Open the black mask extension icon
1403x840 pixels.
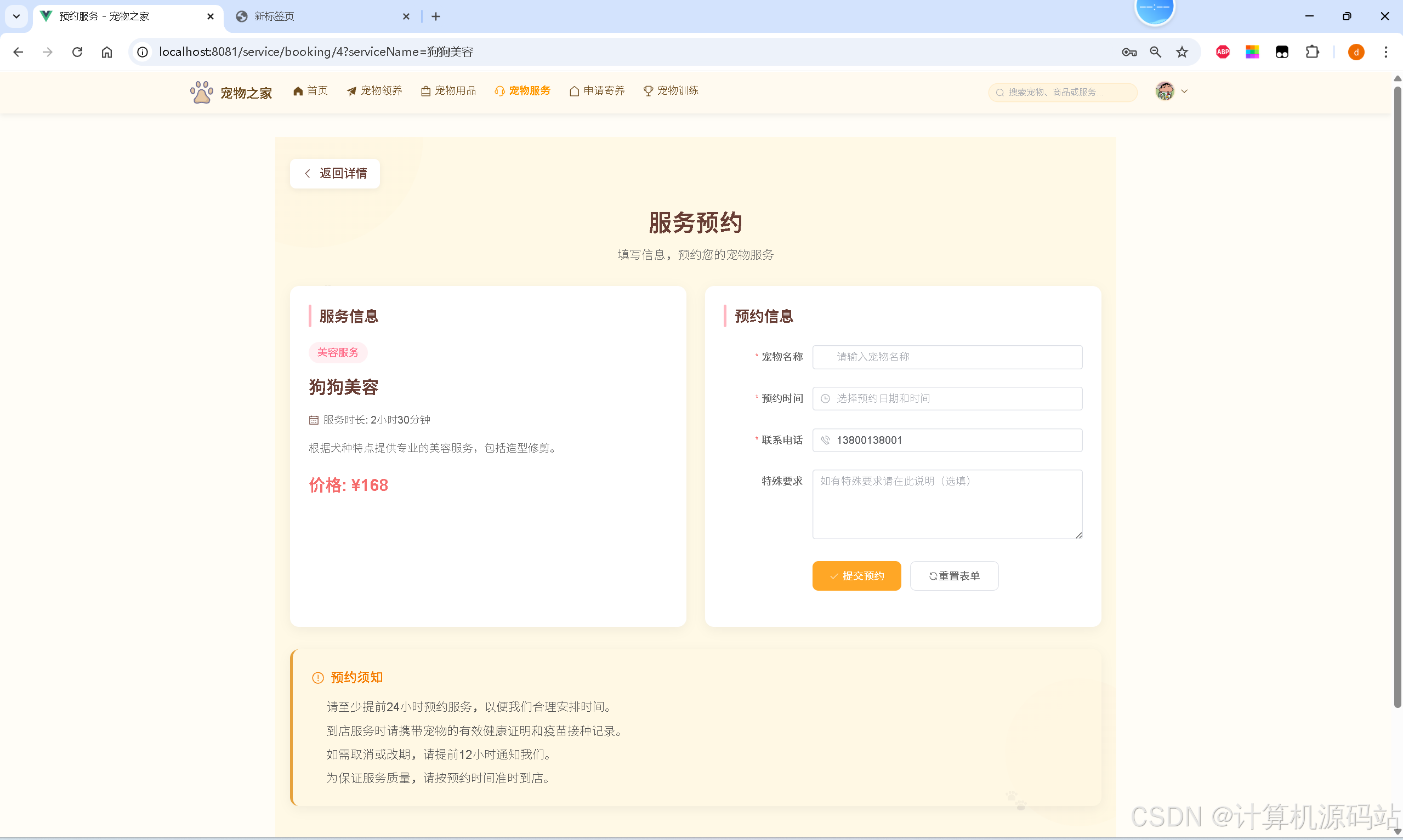coord(1282,52)
